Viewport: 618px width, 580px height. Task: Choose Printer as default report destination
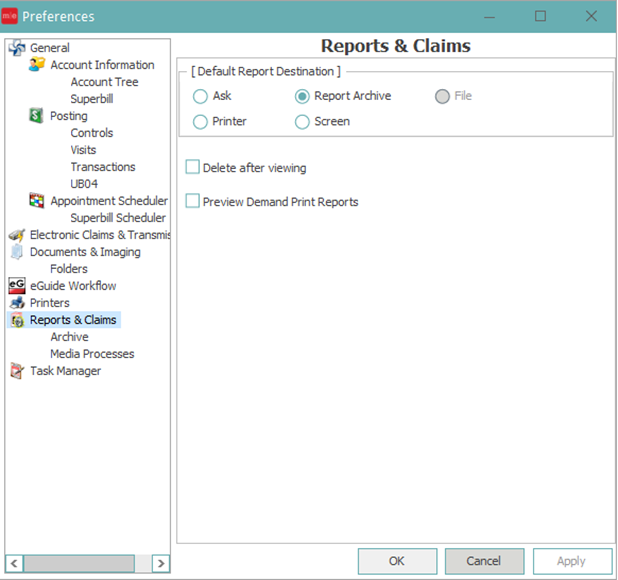tap(201, 122)
